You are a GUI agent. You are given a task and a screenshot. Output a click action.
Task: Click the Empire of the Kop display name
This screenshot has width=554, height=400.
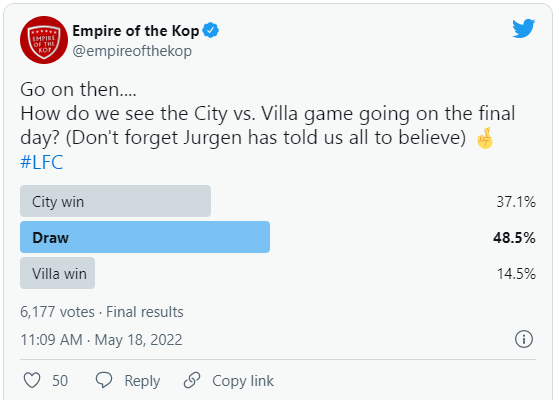[x=136, y=31]
